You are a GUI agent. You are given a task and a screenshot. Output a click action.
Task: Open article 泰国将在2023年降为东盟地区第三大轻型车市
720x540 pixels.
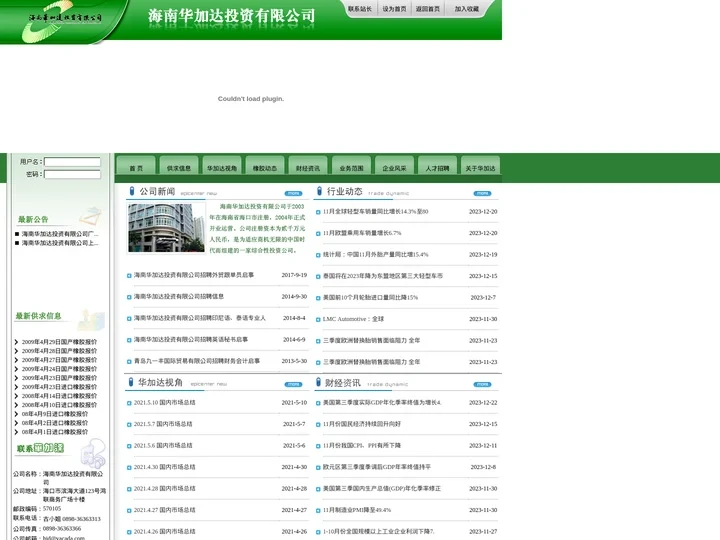(x=383, y=276)
